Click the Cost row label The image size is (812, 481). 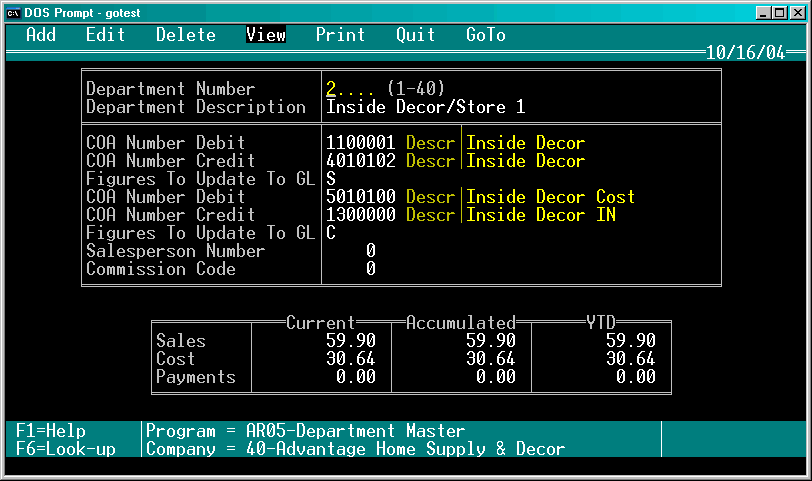[176, 359]
